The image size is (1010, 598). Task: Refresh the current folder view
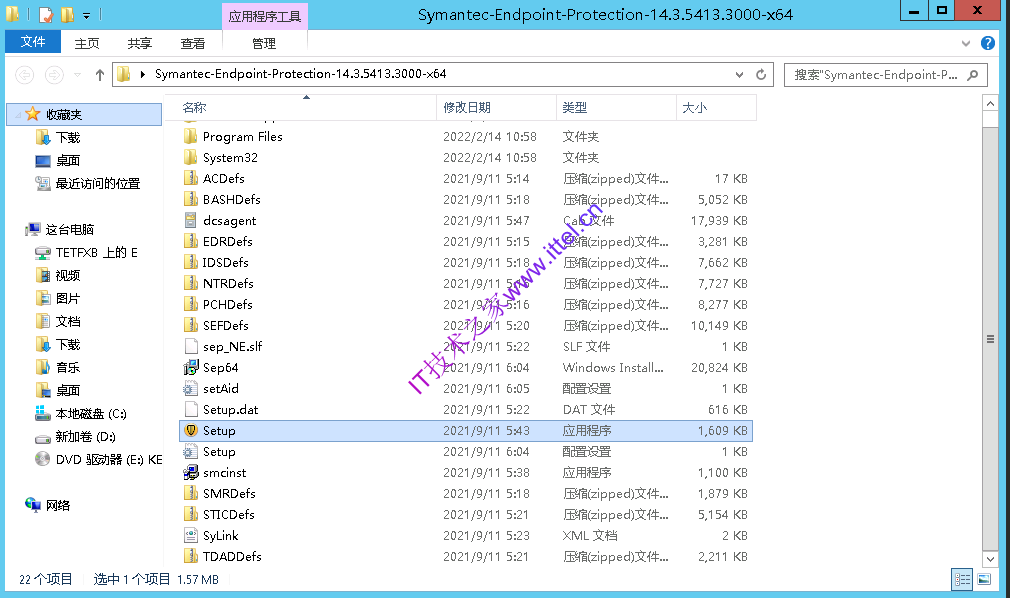(x=761, y=75)
